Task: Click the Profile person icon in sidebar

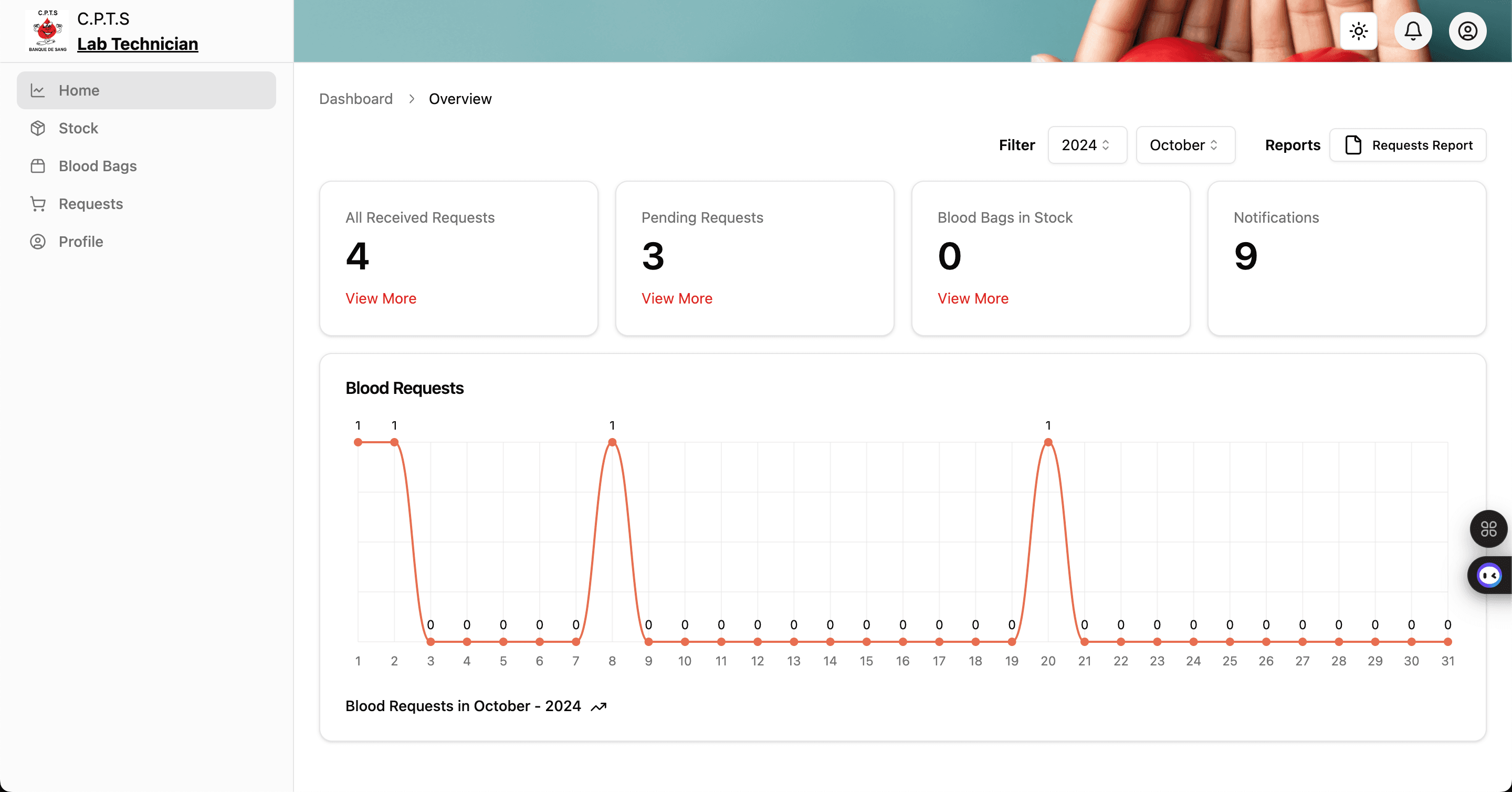Action: click(38, 242)
